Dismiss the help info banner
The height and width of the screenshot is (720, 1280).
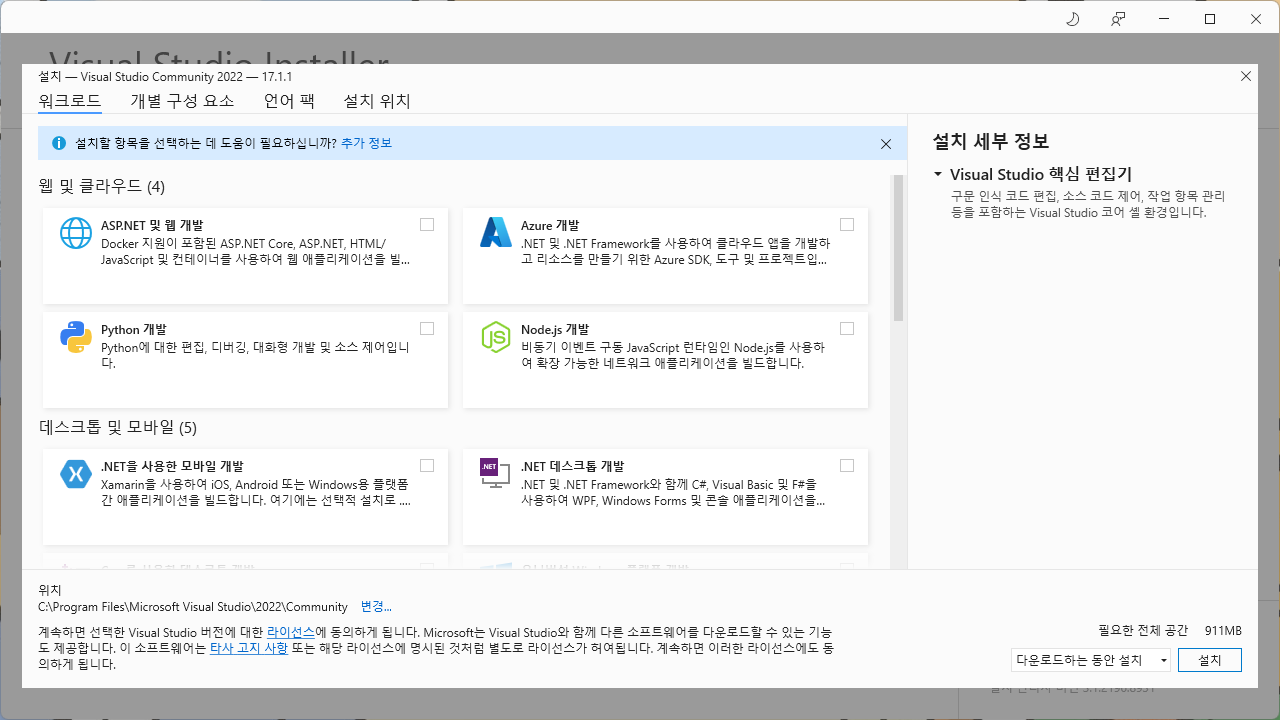[886, 144]
